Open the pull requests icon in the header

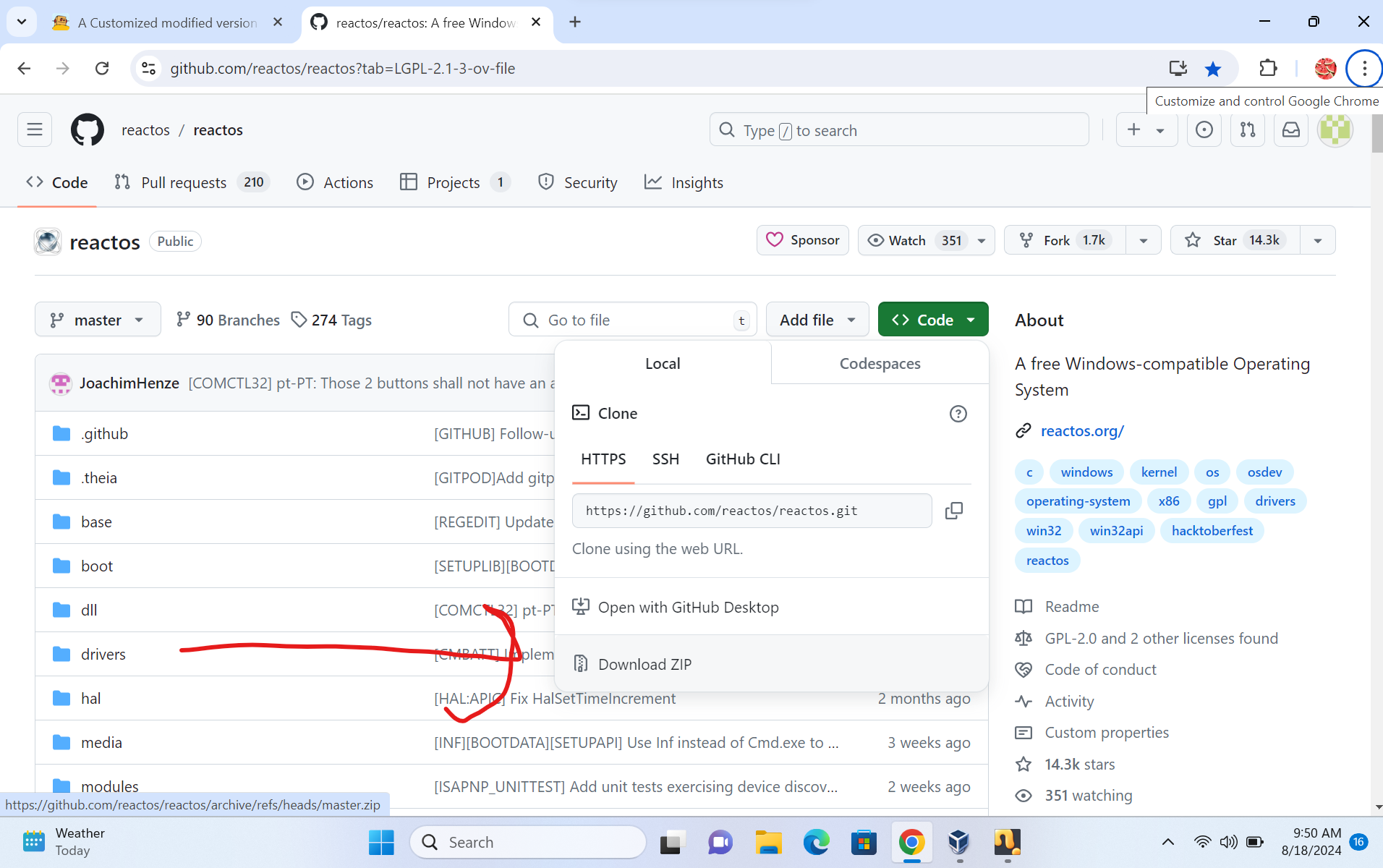(x=1248, y=130)
